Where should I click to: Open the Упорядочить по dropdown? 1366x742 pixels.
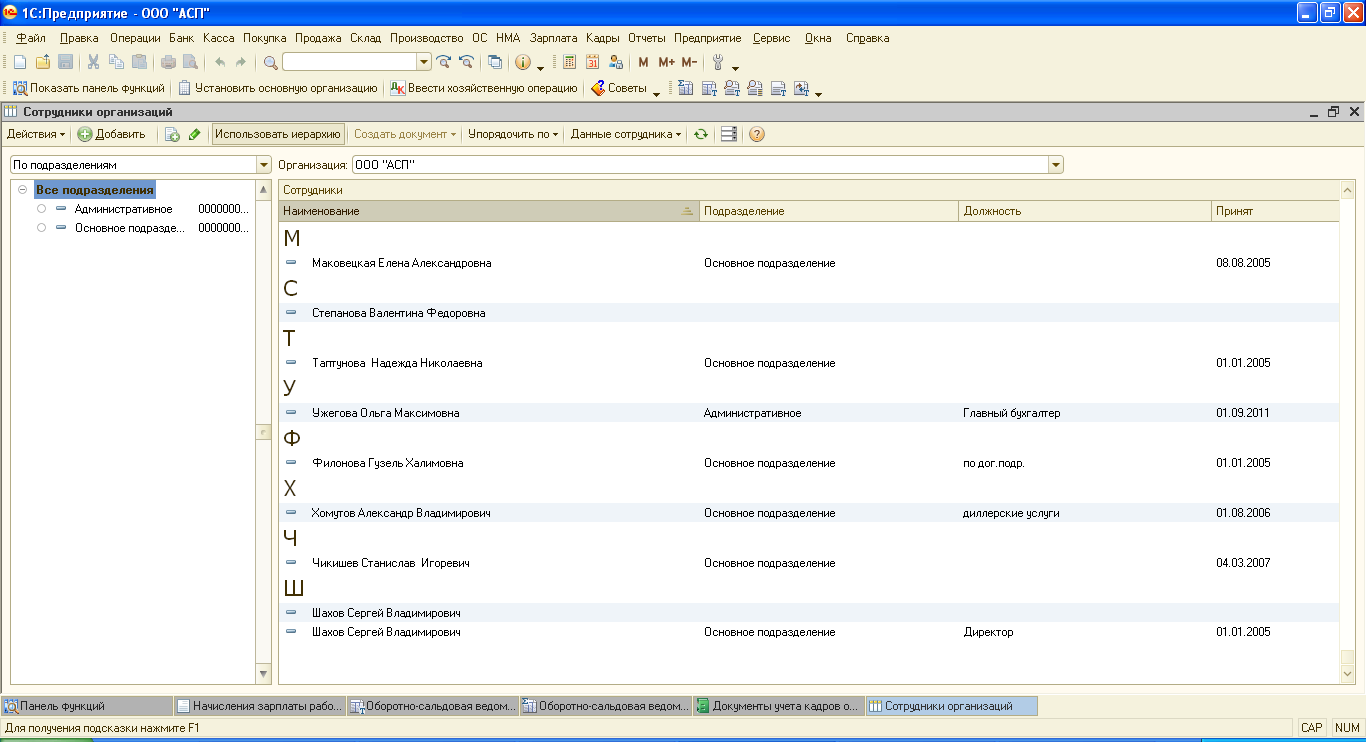(x=514, y=134)
